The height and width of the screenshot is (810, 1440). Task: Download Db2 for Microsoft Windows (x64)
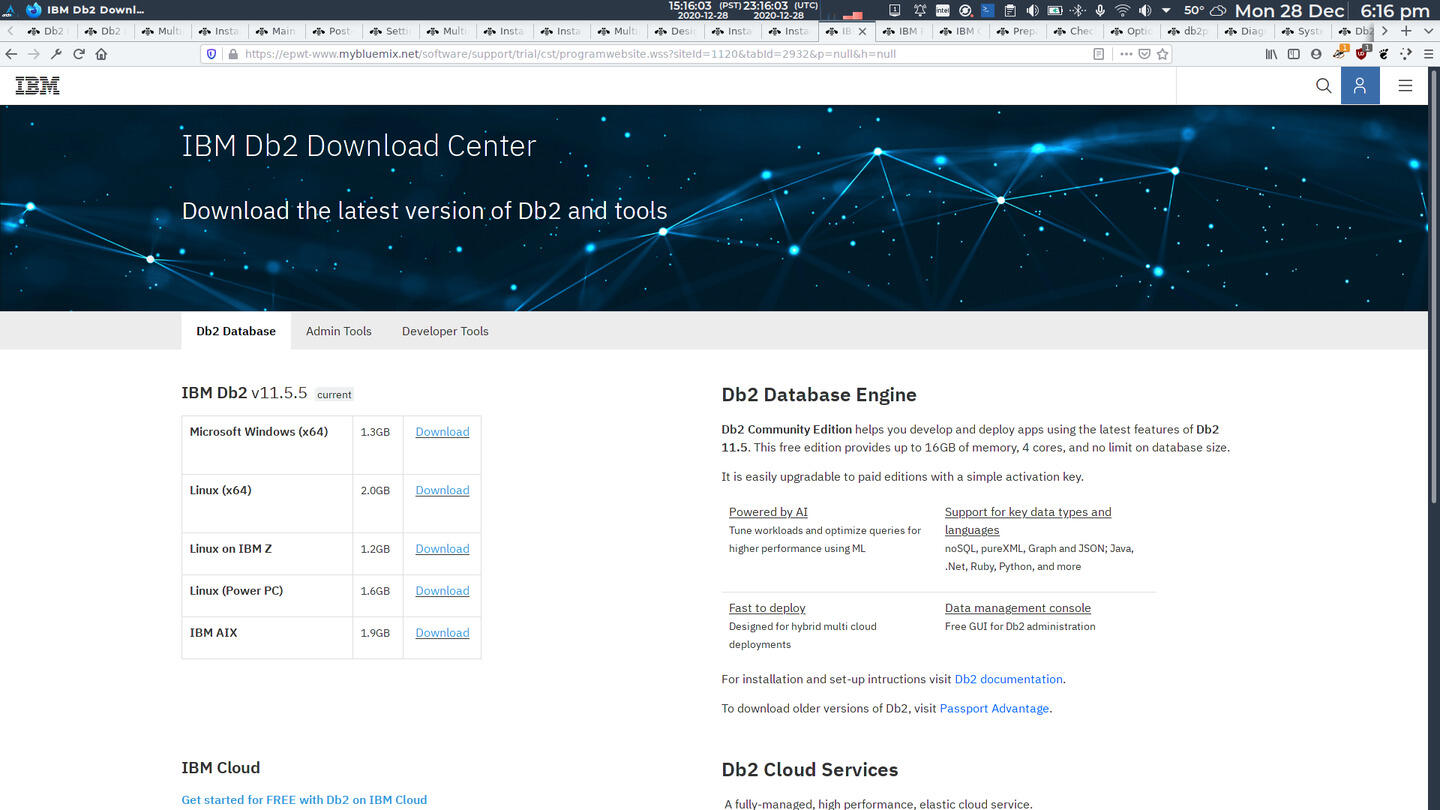[x=442, y=432]
